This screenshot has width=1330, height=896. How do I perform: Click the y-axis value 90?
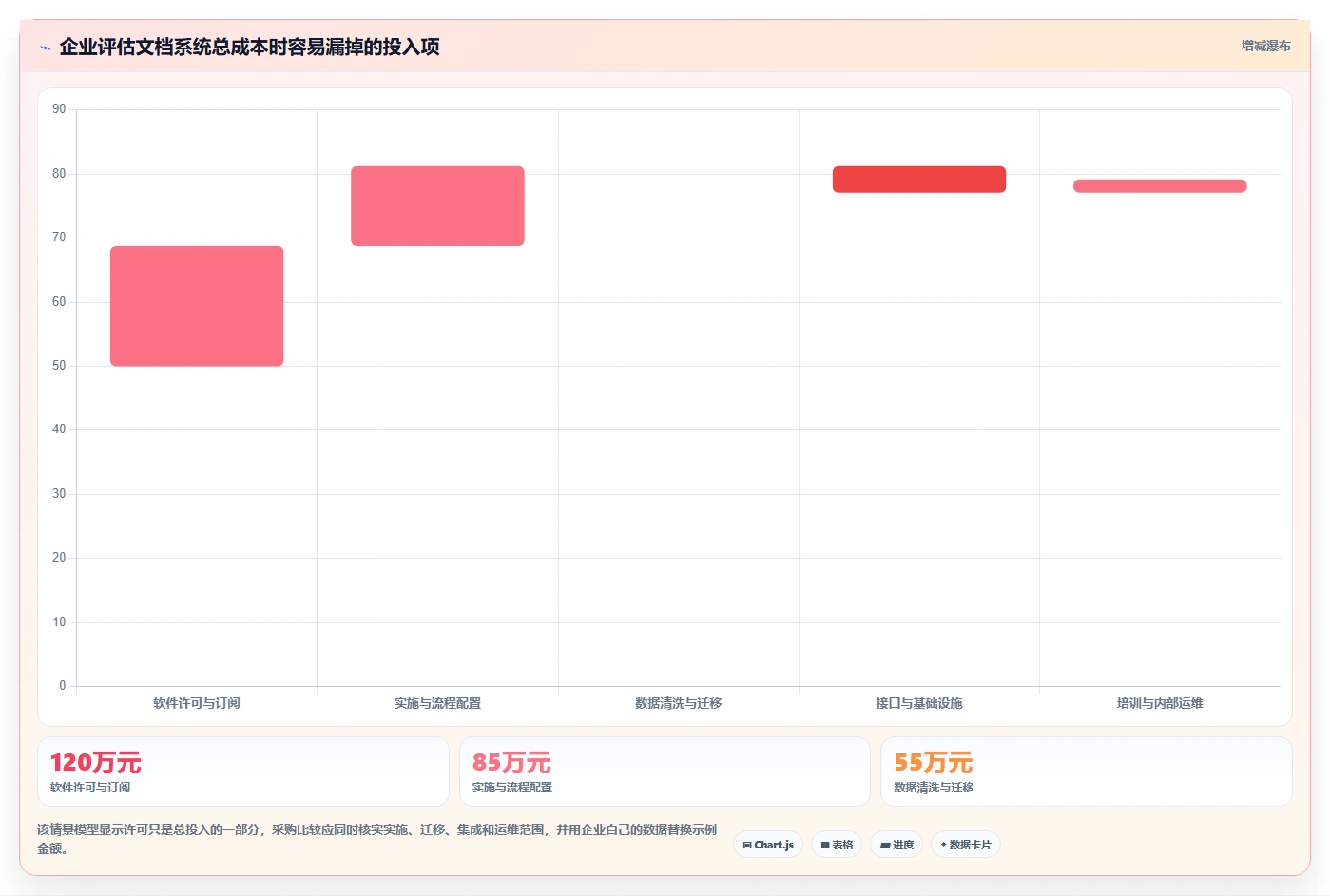59,109
